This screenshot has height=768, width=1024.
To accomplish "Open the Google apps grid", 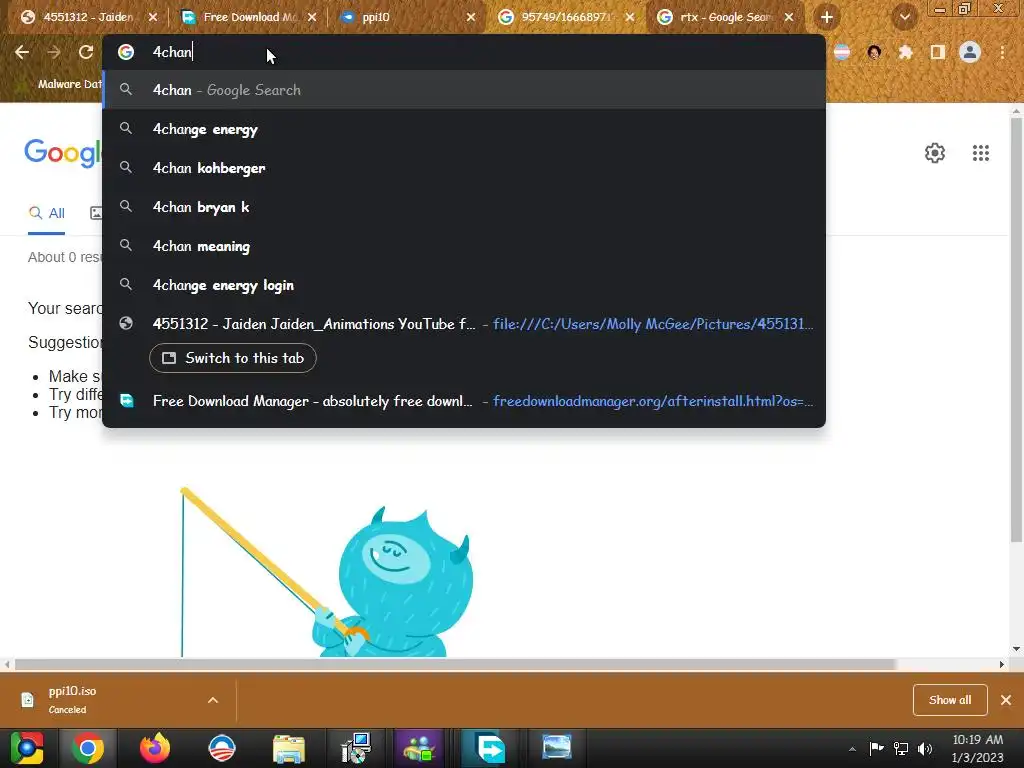I will pyautogui.click(x=980, y=153).
